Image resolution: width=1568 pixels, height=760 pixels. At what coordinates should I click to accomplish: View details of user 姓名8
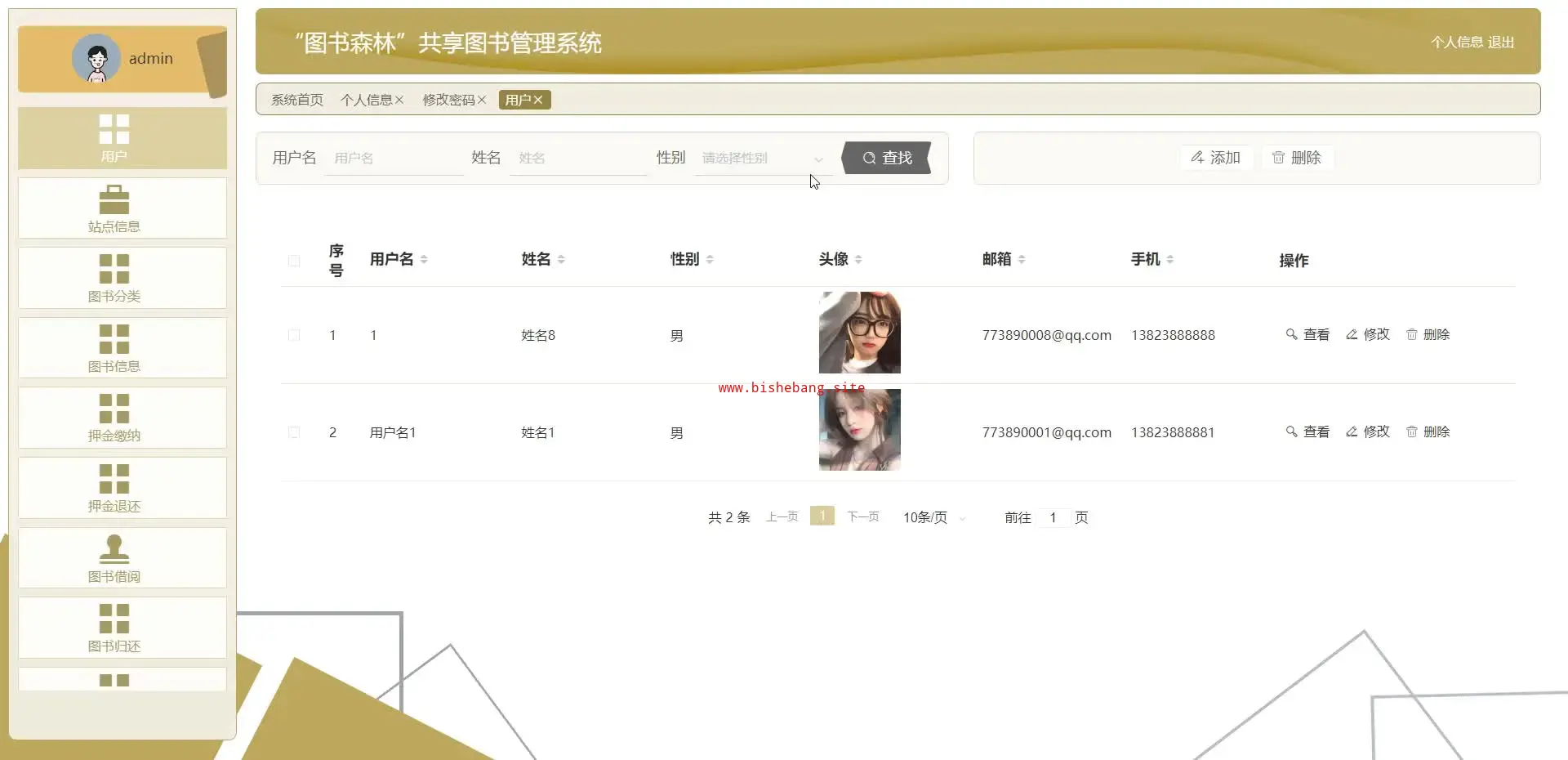(x=1307, y=334)
